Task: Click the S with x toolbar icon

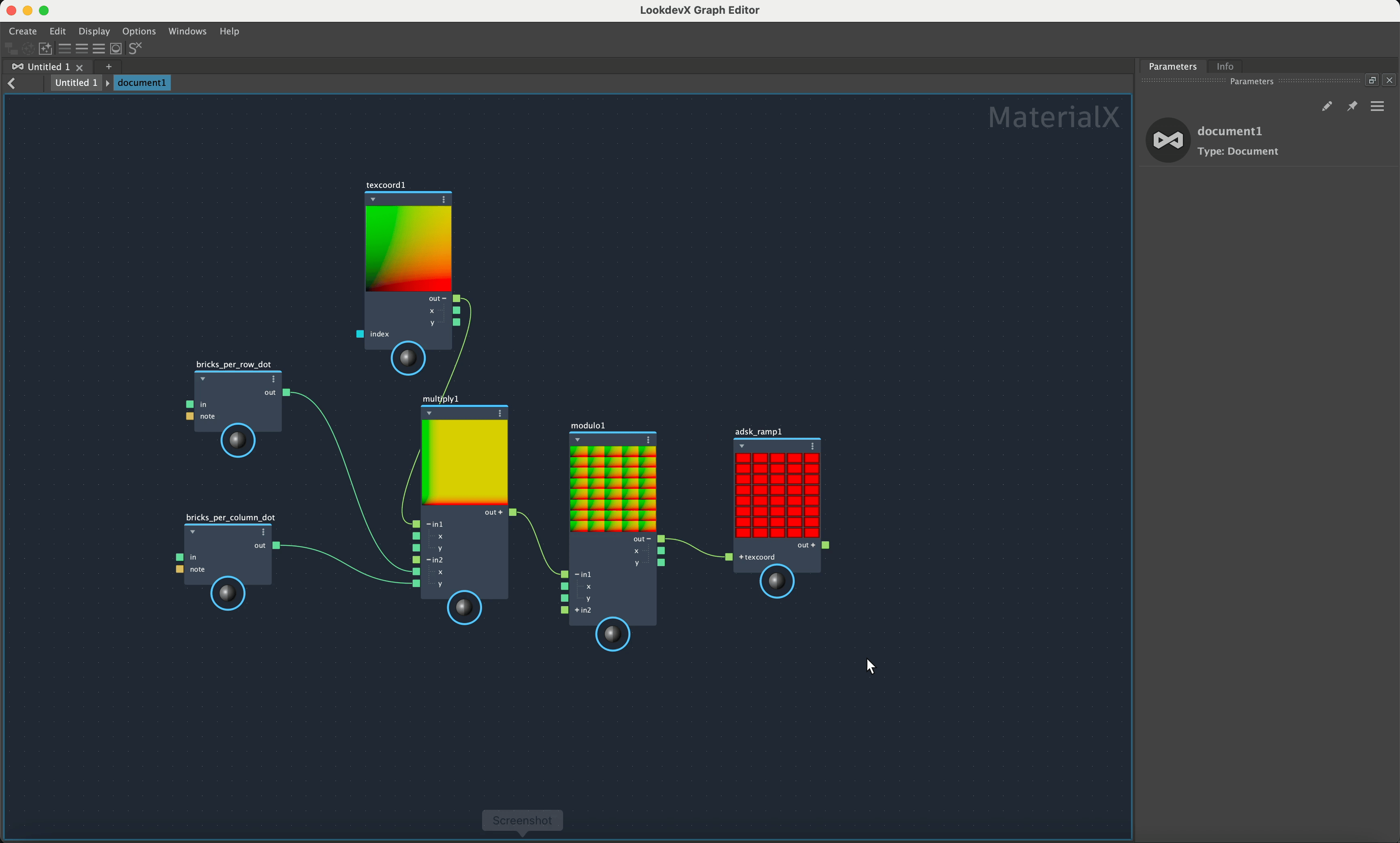Action: (x=135, y=48)
